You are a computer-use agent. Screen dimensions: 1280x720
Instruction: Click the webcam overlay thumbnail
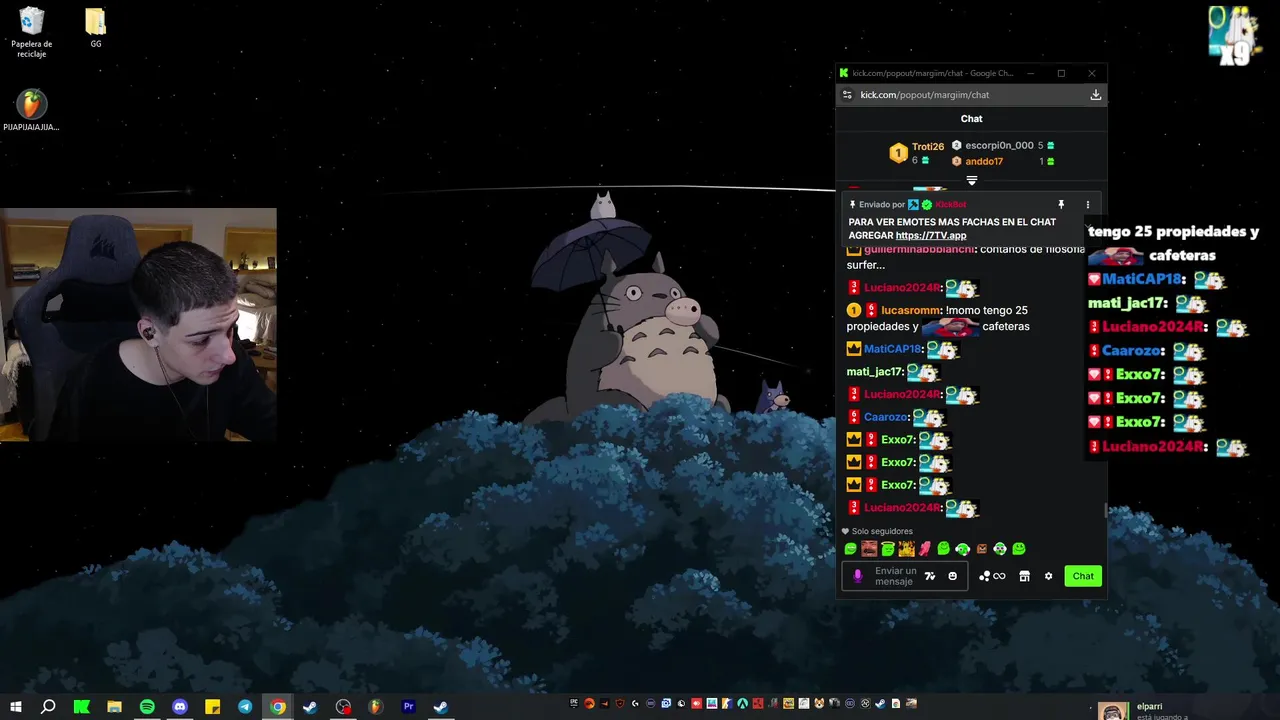138,324
